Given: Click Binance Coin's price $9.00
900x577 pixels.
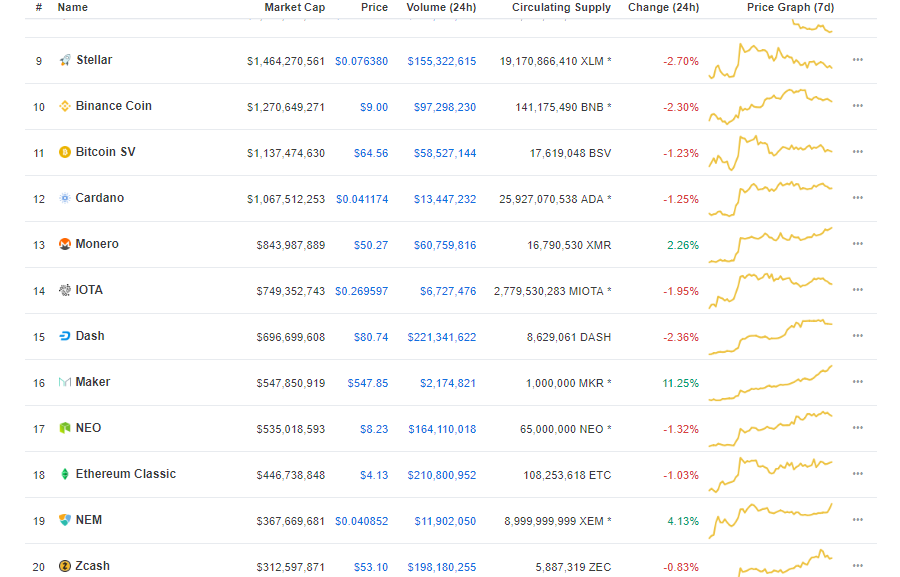Looking at the screenshot, I should [x=374, y=107].
